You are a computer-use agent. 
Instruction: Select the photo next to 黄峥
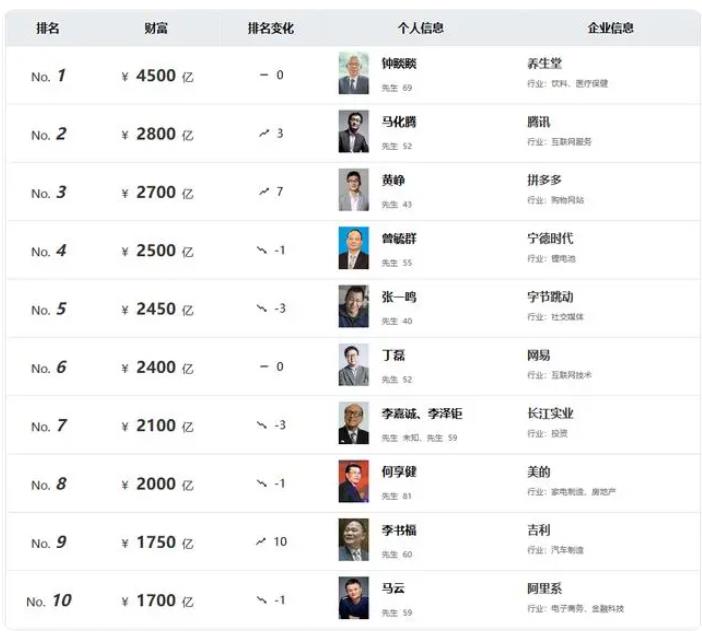[x=354, y=190]
